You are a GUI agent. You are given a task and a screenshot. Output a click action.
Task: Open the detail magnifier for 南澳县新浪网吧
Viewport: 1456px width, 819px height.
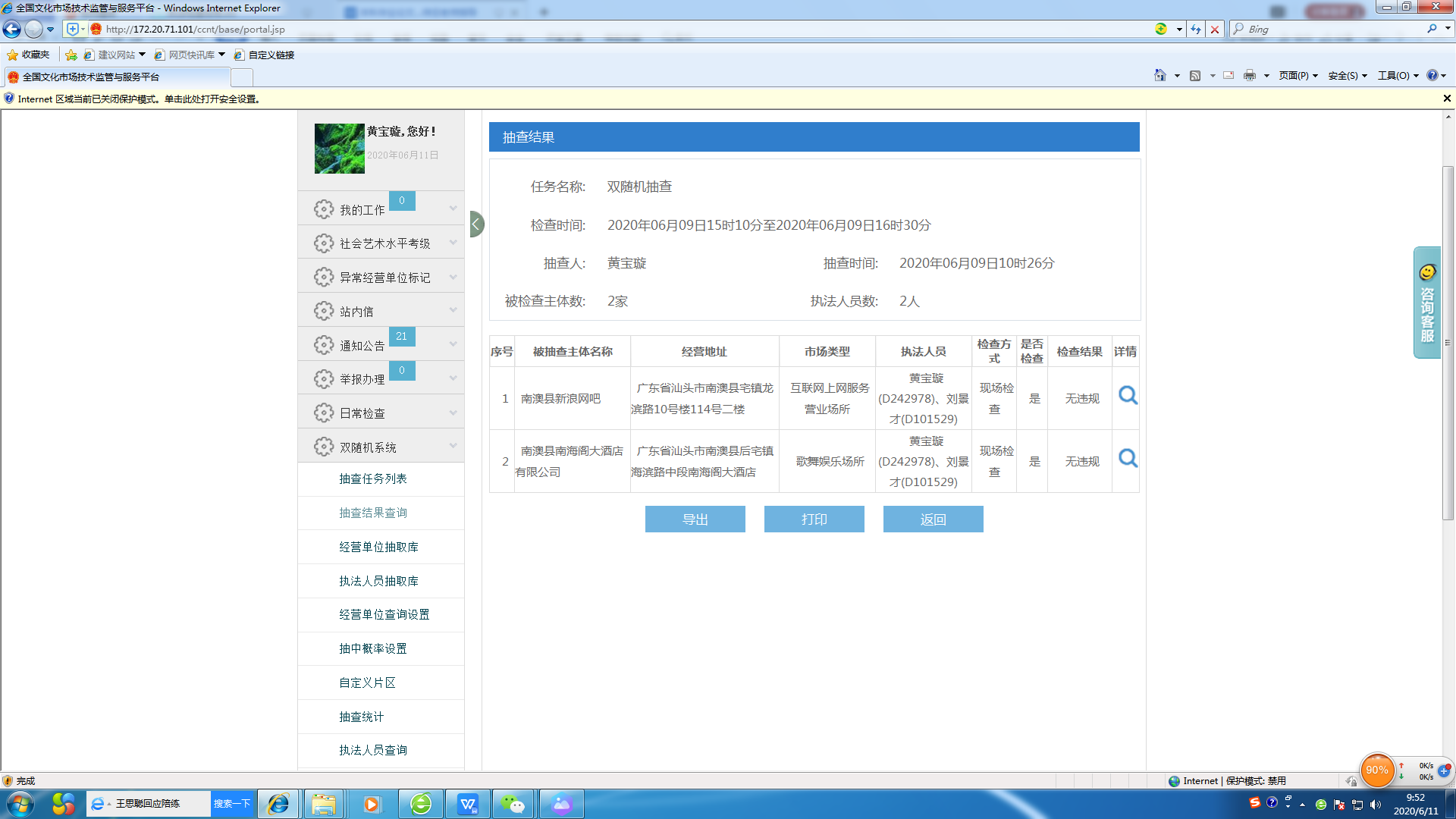(1127, 396)
